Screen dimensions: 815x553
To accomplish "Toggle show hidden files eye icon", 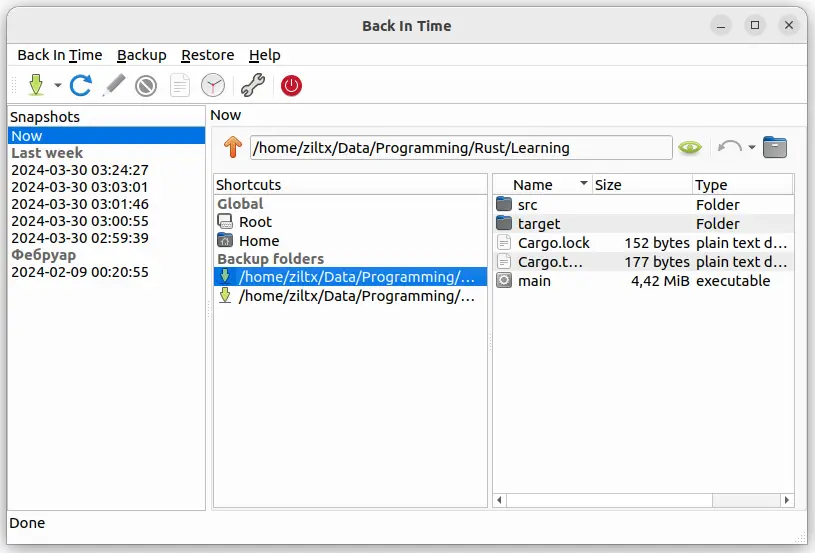I will tap(690, 148).
